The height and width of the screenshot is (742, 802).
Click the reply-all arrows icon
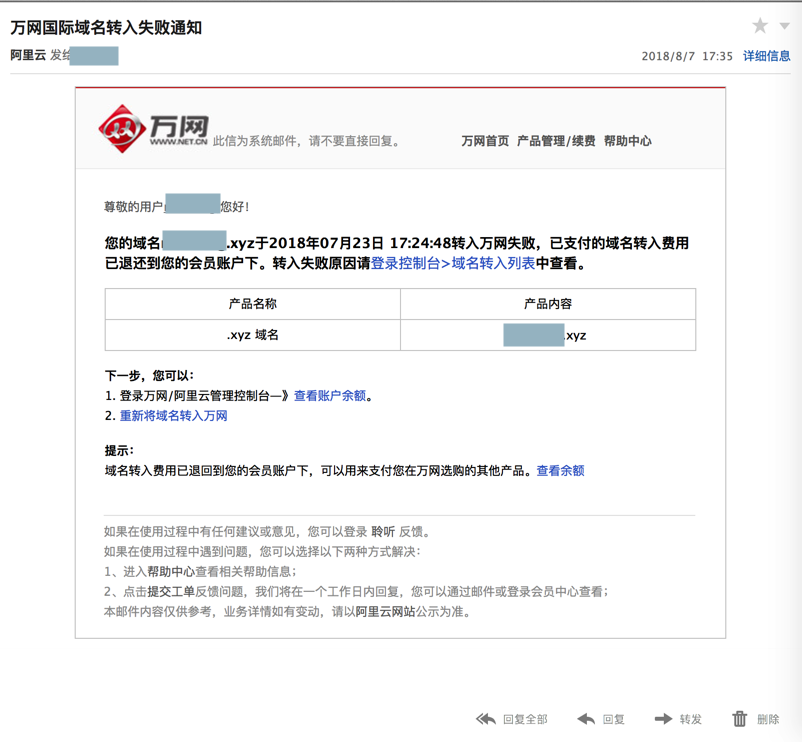coord(486,719)
